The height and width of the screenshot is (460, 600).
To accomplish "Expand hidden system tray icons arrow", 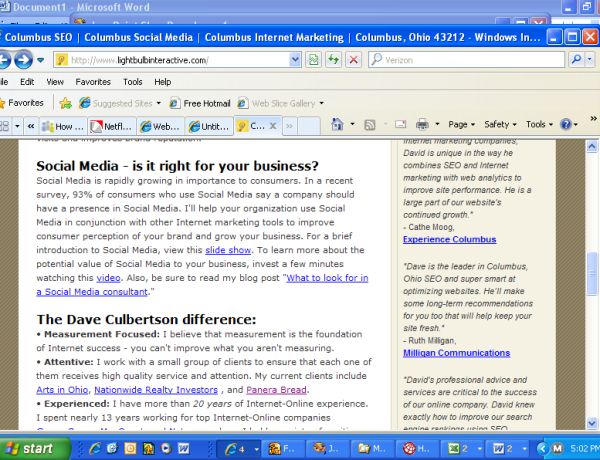I will coord(542,449).
